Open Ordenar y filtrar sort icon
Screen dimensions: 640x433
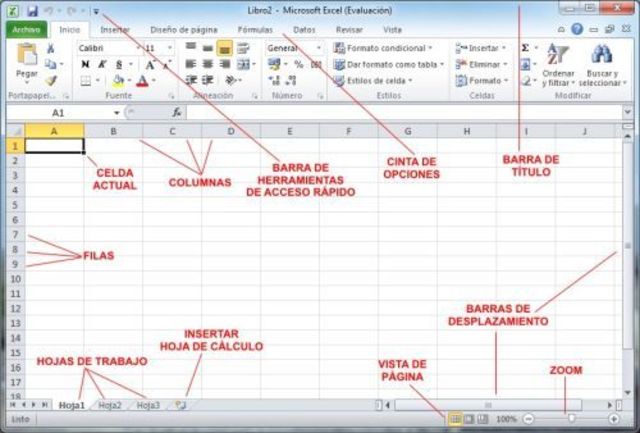[558, 54]
